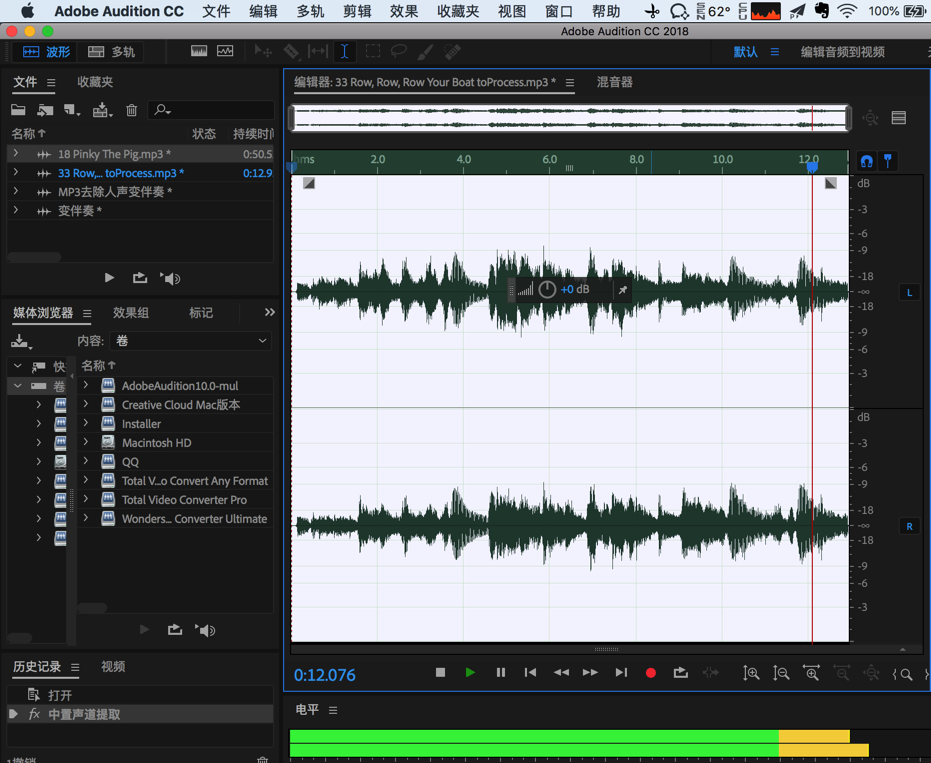This screenshot has width=931, height=763.
Task: Expand the 18 Pinky The Pig.mp3 file
Action: coord(16,154)
